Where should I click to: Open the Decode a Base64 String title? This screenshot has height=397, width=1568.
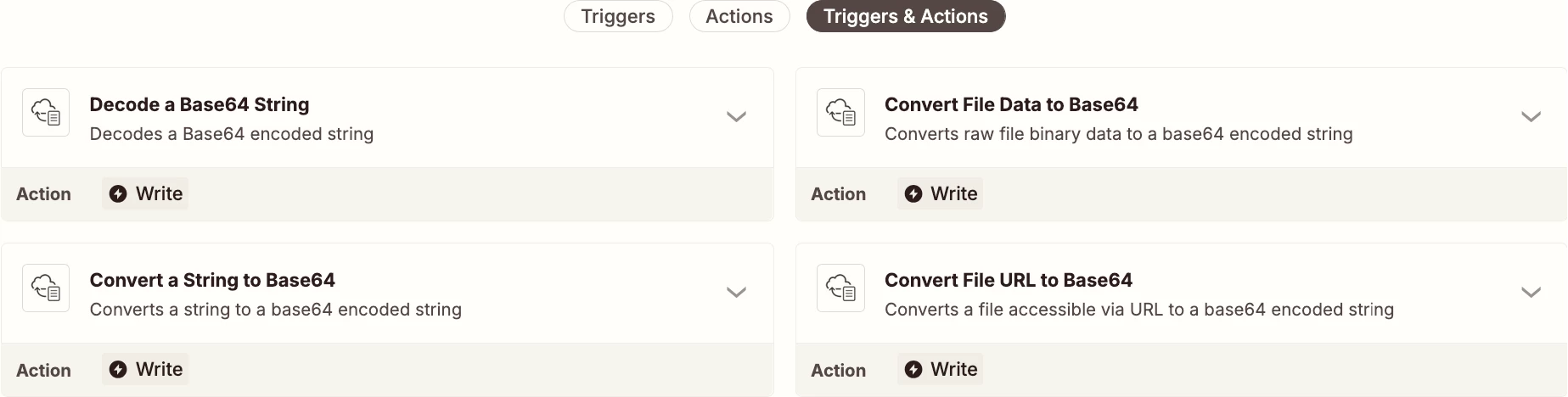(x=200, y=104)
